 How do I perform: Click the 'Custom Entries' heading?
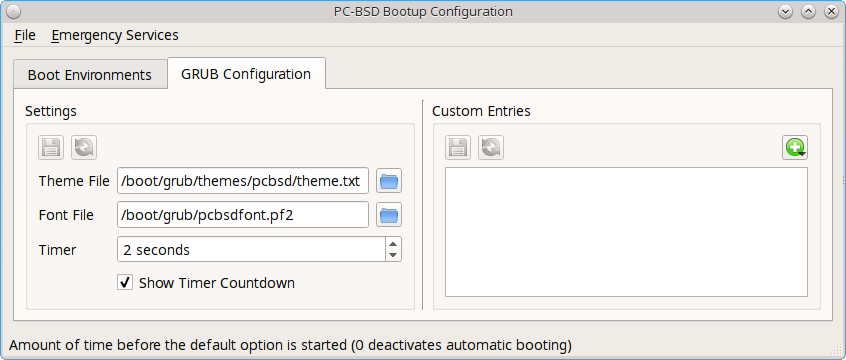[x=481, y=111]
